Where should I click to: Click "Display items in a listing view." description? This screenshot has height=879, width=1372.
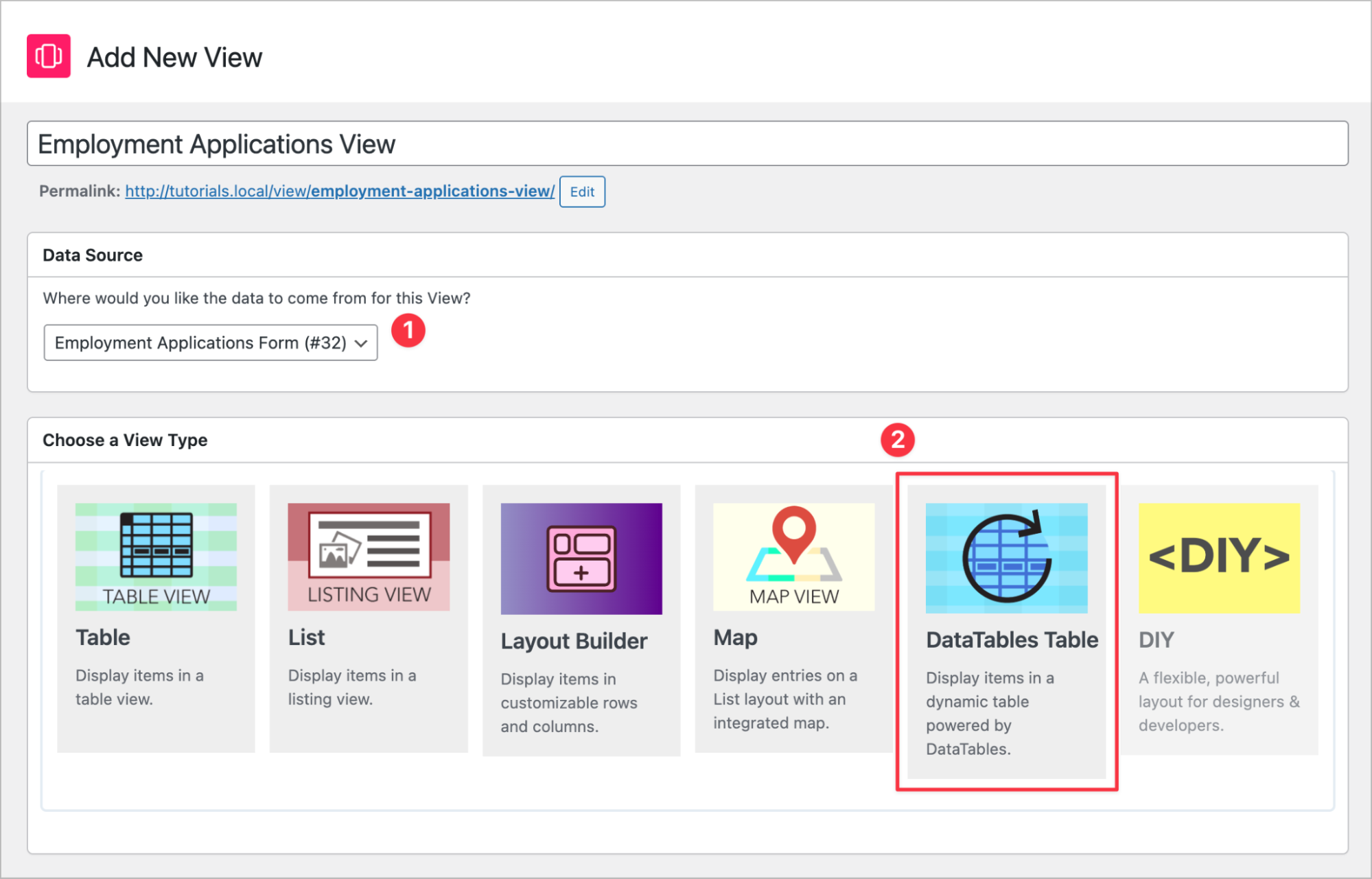(352, 687)
